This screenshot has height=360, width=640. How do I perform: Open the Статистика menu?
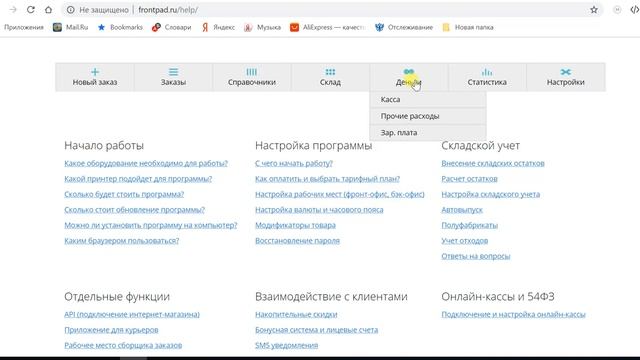pos(487,77)
